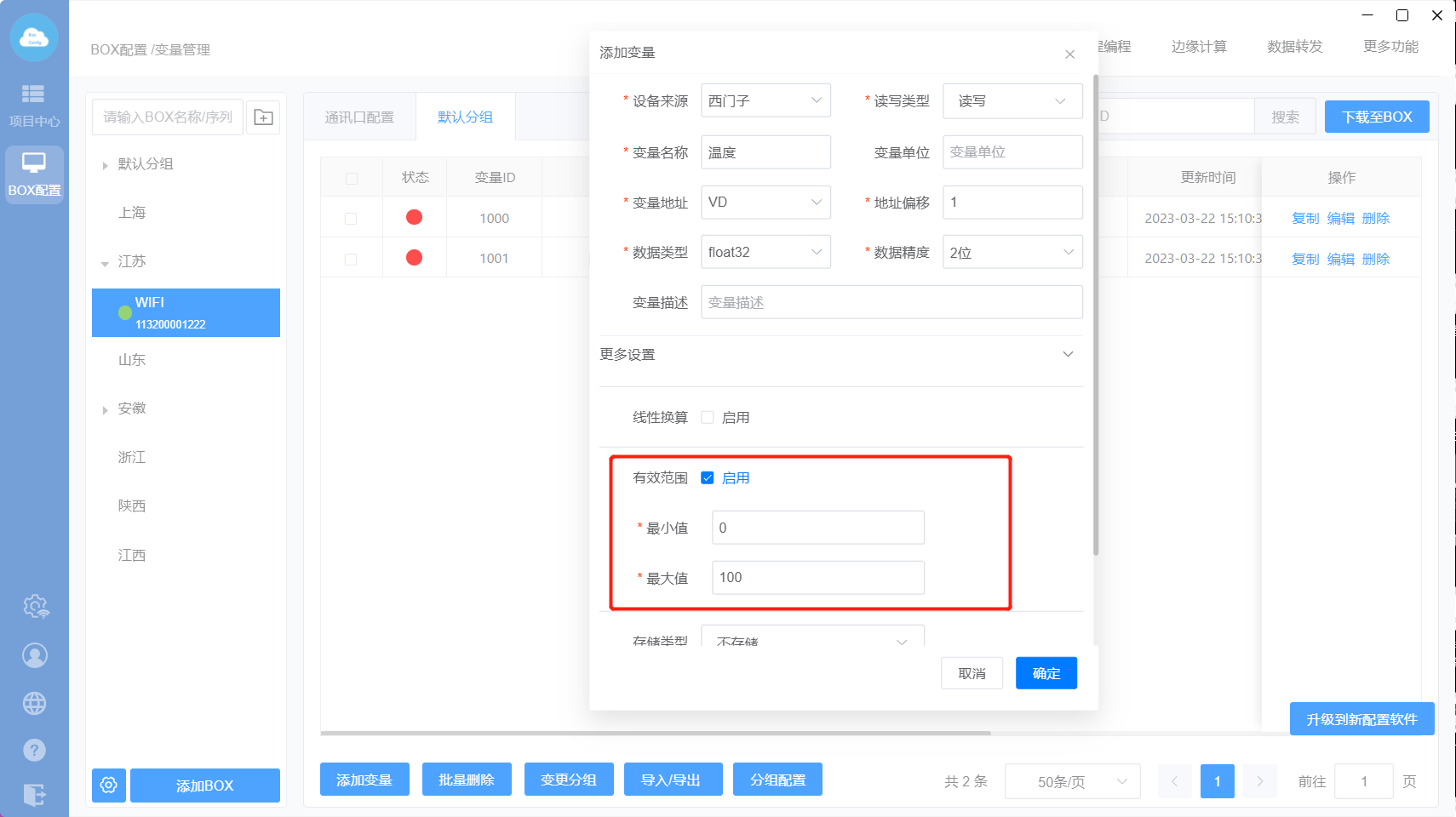The image size is (1456, 817).
Task: Click the add folder icon beside search
Action: coord(264,117)
